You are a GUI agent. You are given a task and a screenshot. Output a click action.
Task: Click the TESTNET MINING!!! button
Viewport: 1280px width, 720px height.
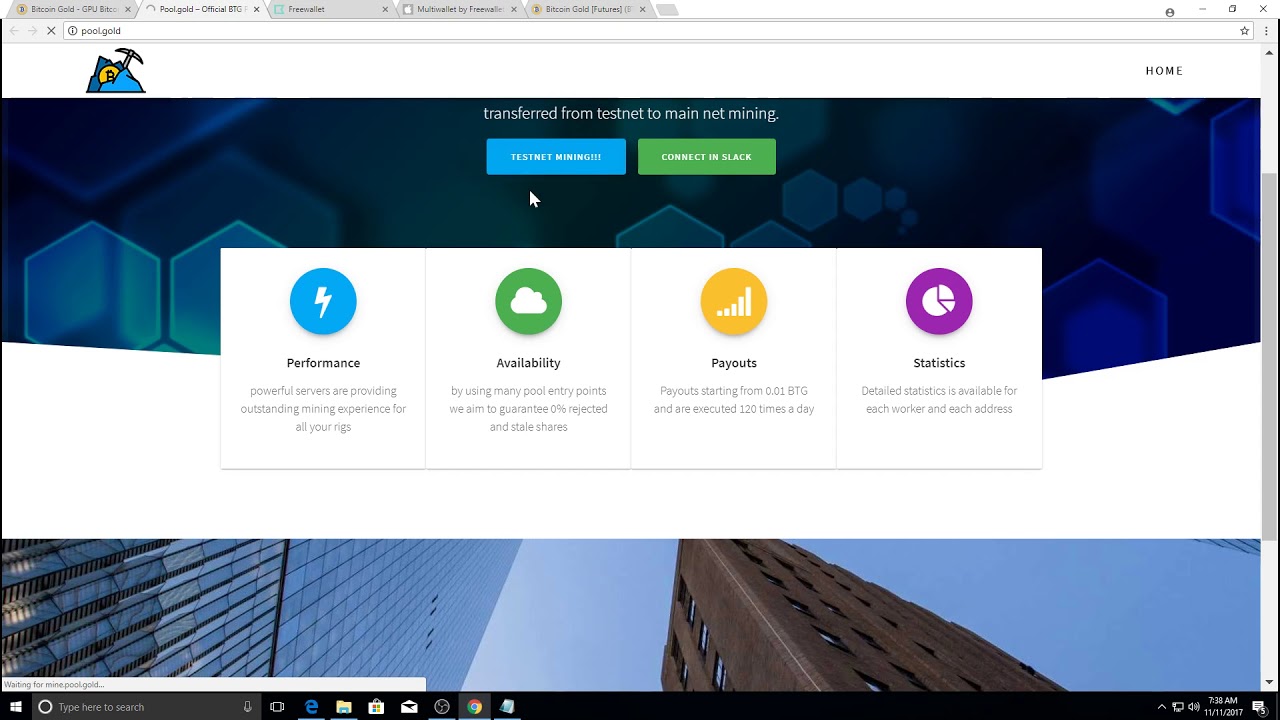tap(556, 157)
